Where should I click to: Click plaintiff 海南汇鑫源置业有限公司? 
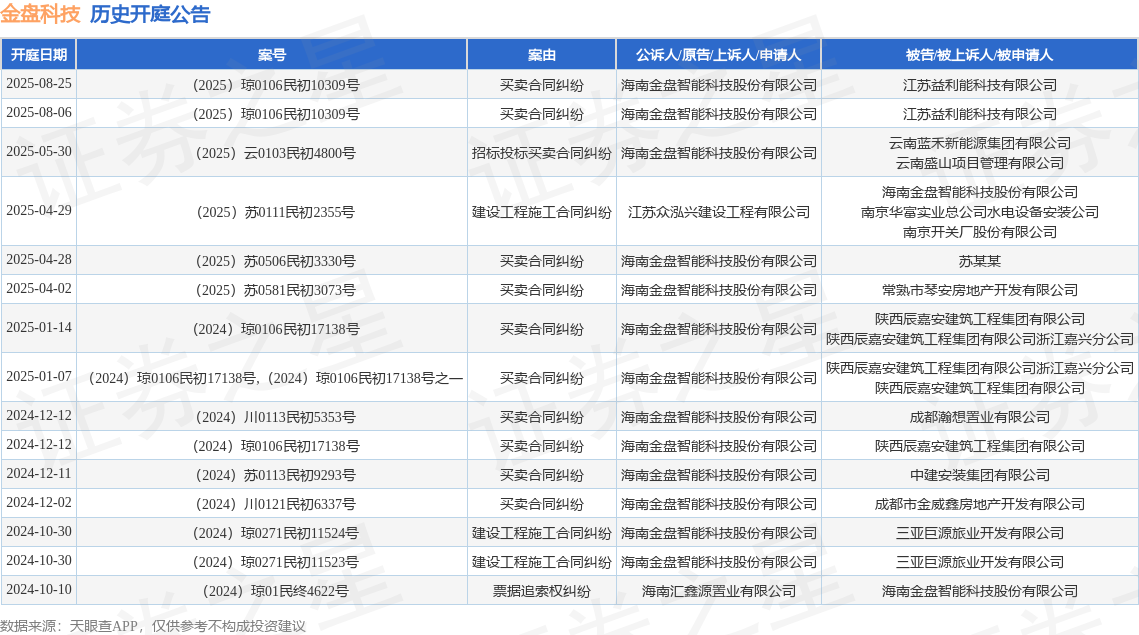[718, 591]
